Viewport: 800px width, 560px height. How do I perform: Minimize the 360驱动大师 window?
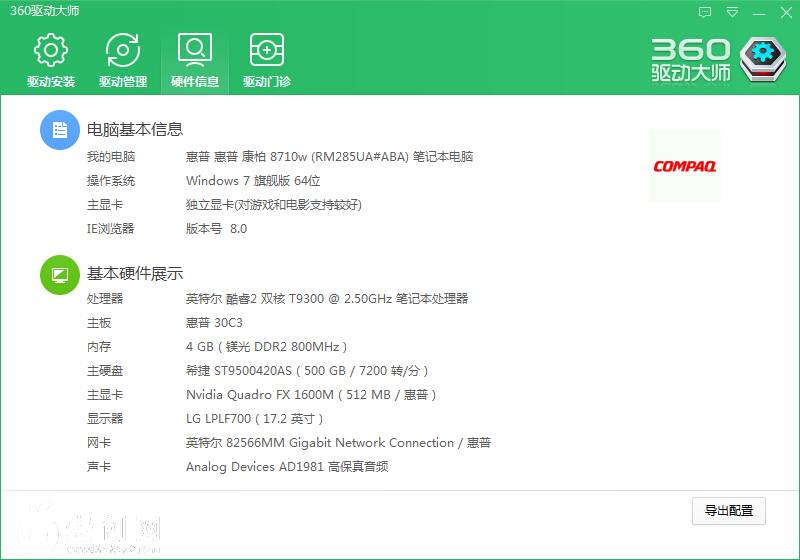759,13
